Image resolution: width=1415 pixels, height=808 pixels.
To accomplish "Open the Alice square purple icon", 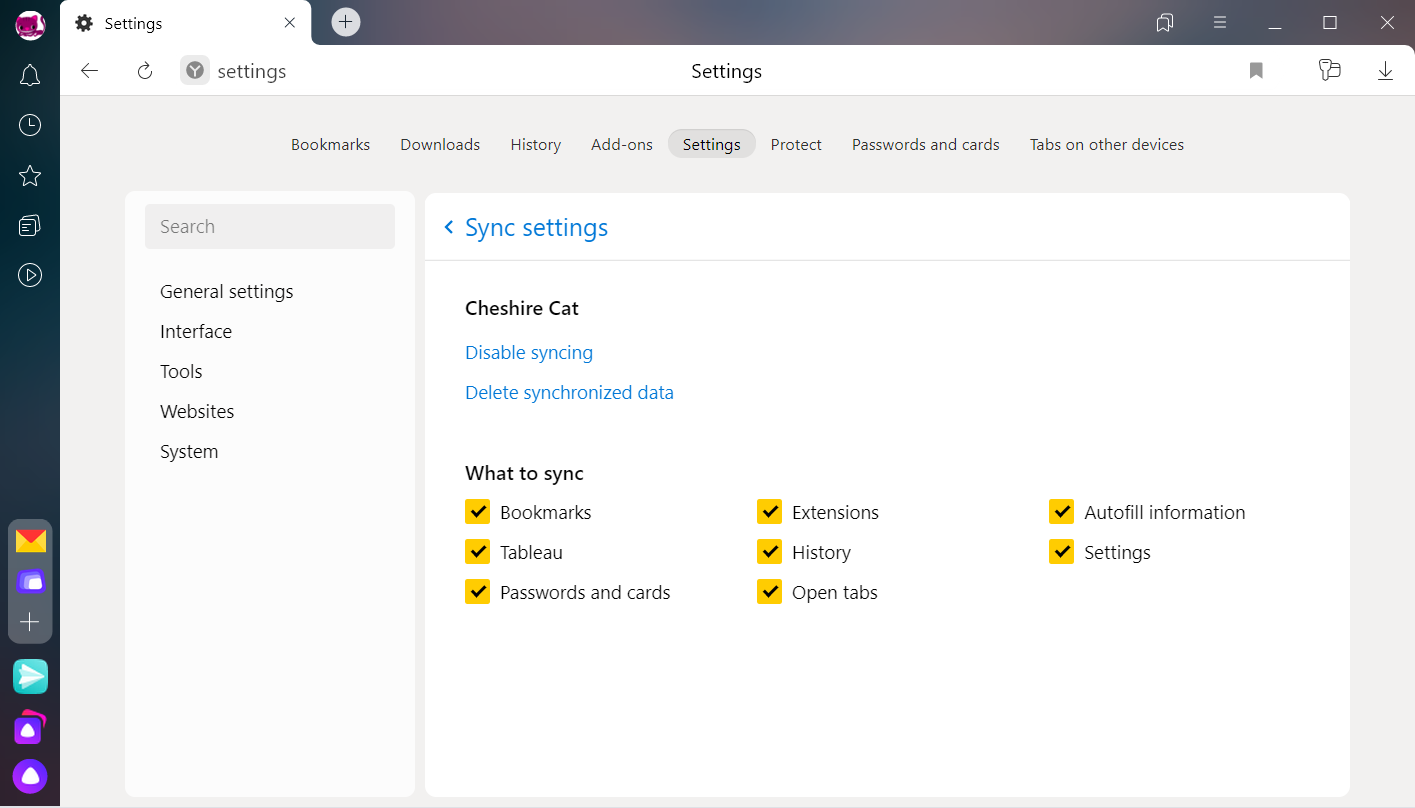I will point(30,728).
